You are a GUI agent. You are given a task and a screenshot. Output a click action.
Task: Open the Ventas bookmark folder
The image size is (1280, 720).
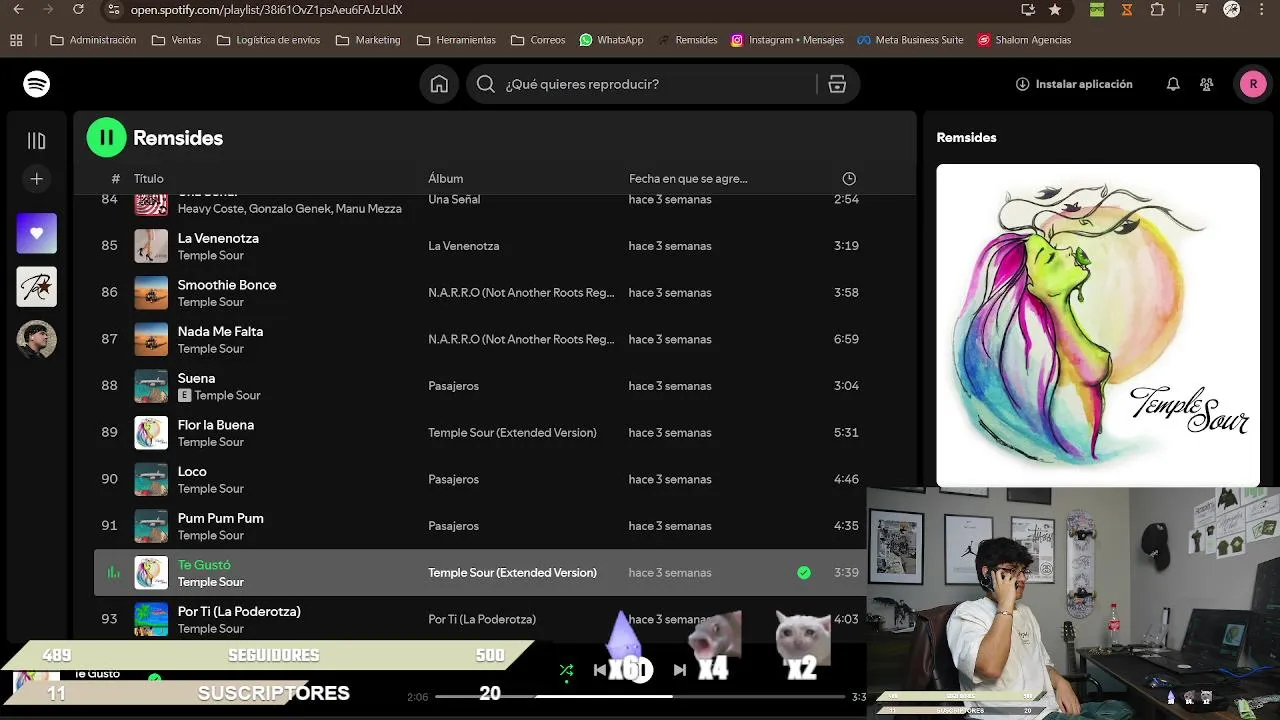[x=176, y=40]
